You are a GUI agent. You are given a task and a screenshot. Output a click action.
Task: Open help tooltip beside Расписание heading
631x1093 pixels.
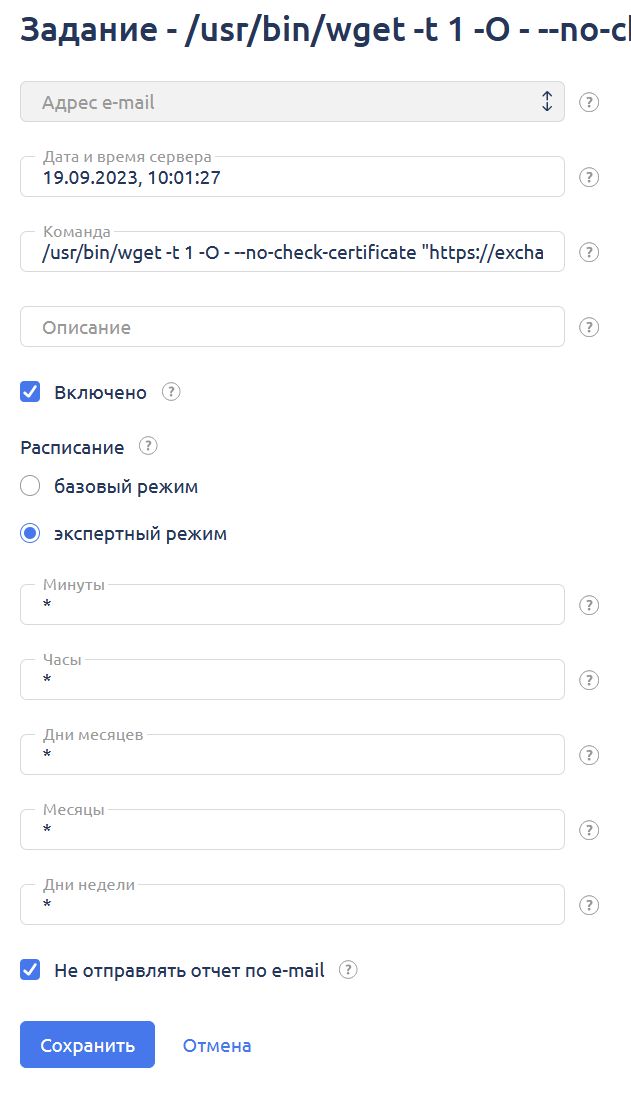(x=148, y=446)
